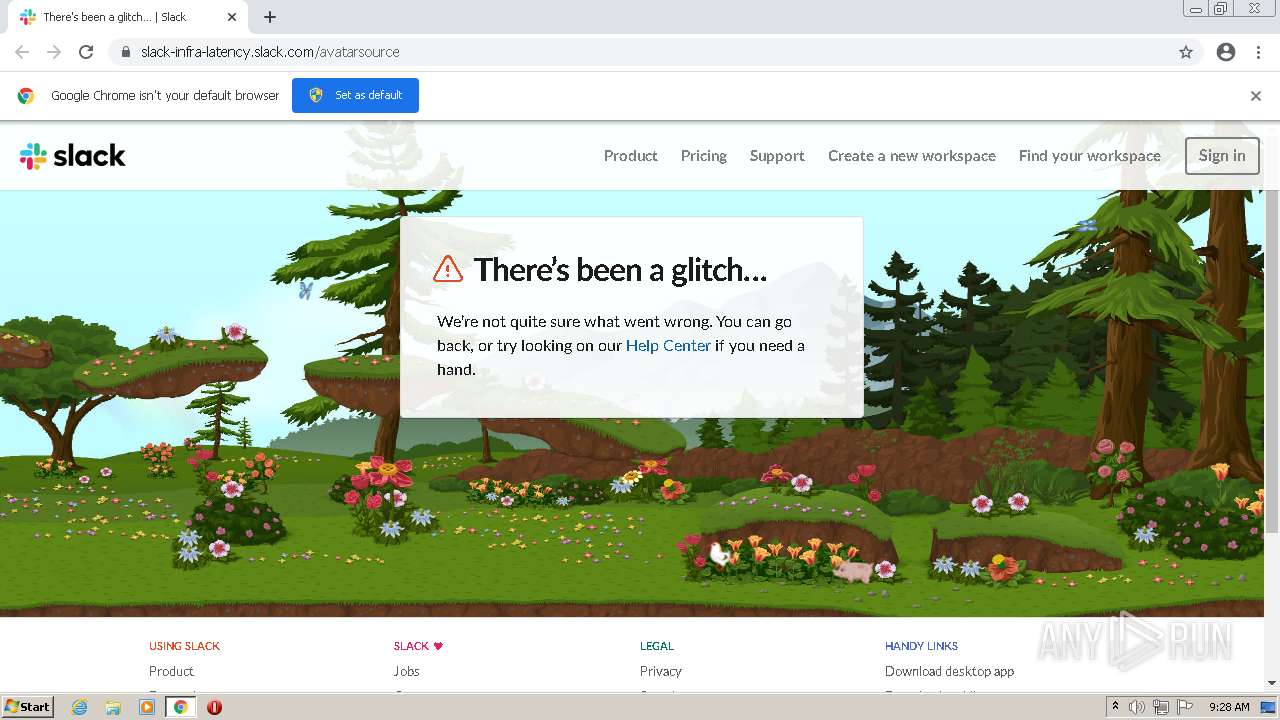
Task: Click the Show desktop button on taskbar
Action: (1269, 707)
